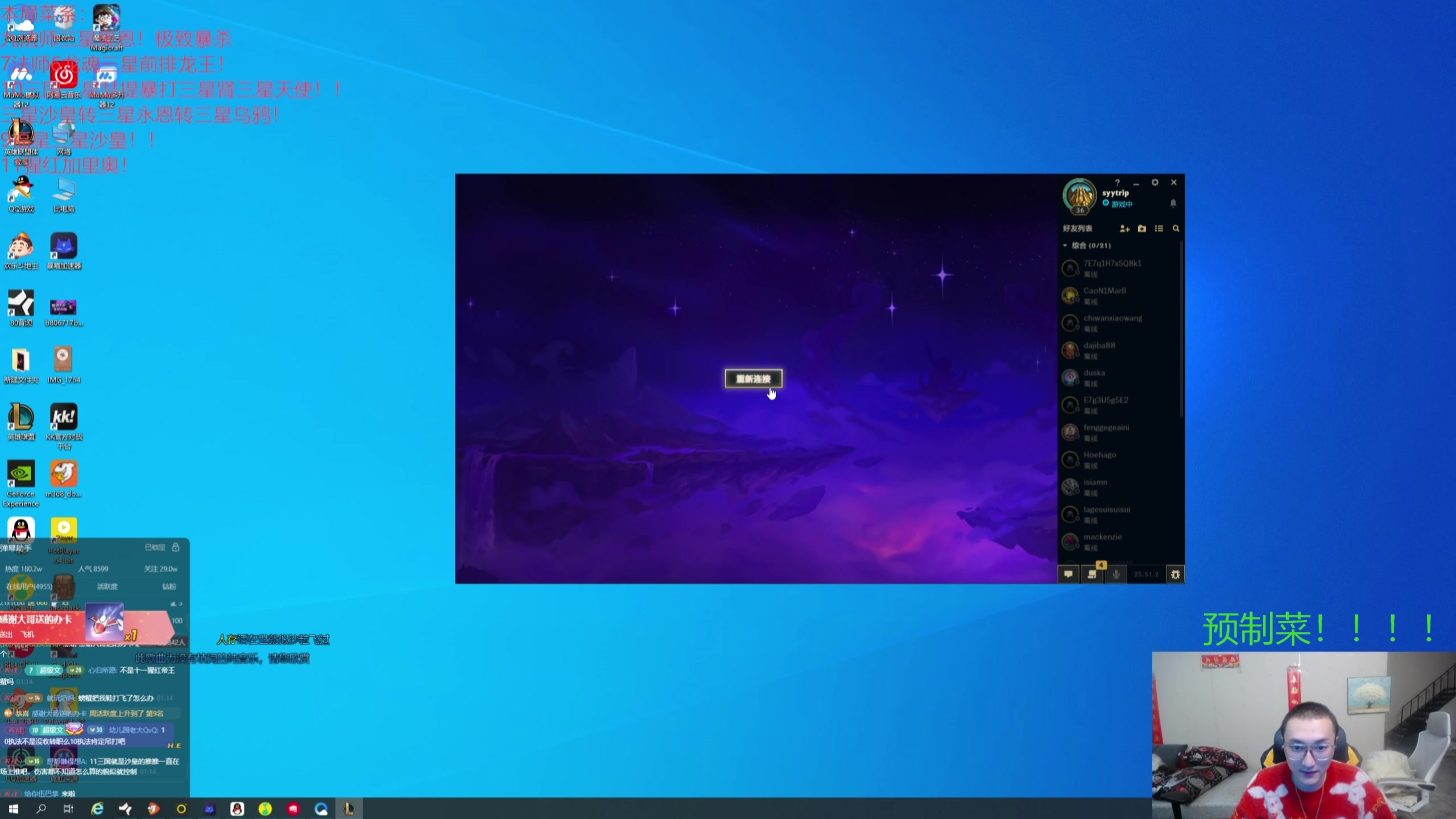Screen dimensions: 1456x819
Task: Open the League client settings gear
Action: (1155, 183)
